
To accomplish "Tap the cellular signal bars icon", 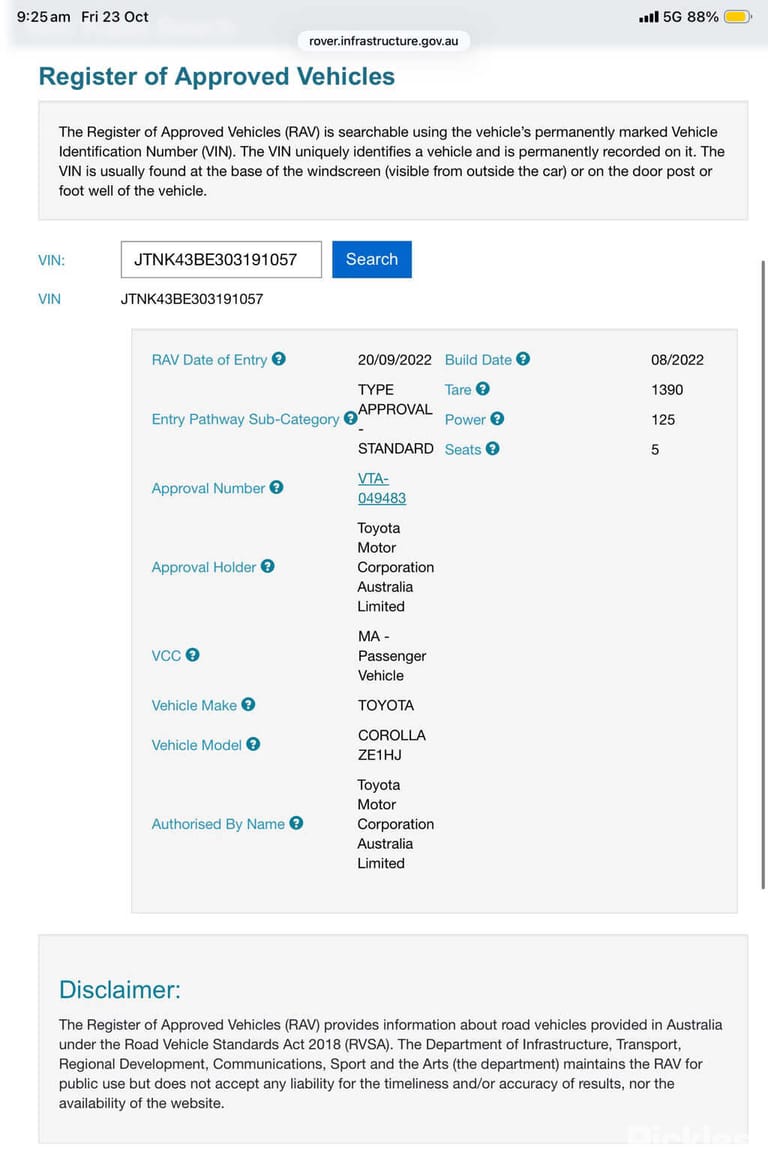I will click(649, 16).
